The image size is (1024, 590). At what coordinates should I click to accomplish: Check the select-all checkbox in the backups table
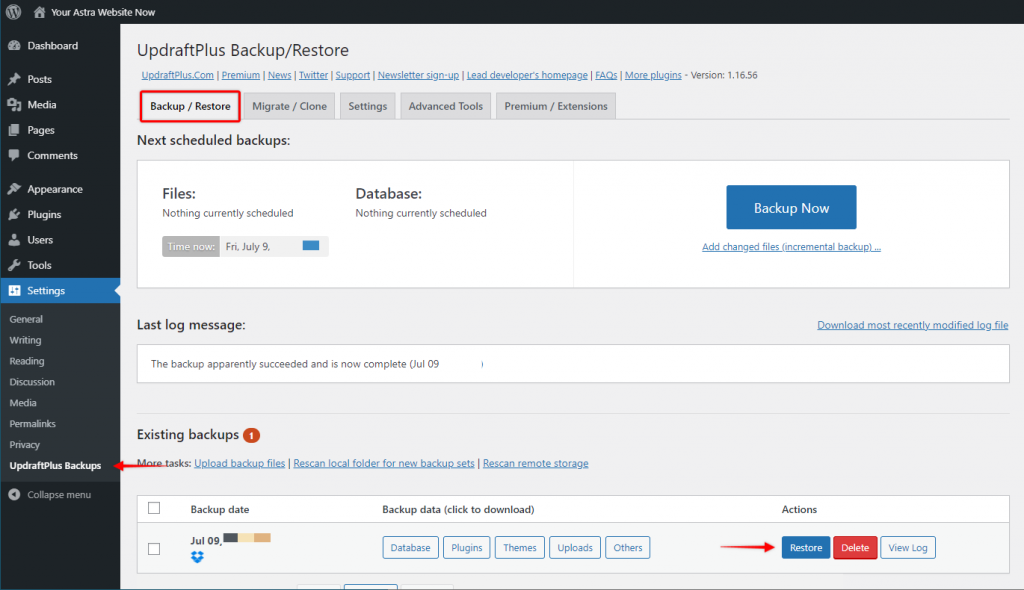154,508
